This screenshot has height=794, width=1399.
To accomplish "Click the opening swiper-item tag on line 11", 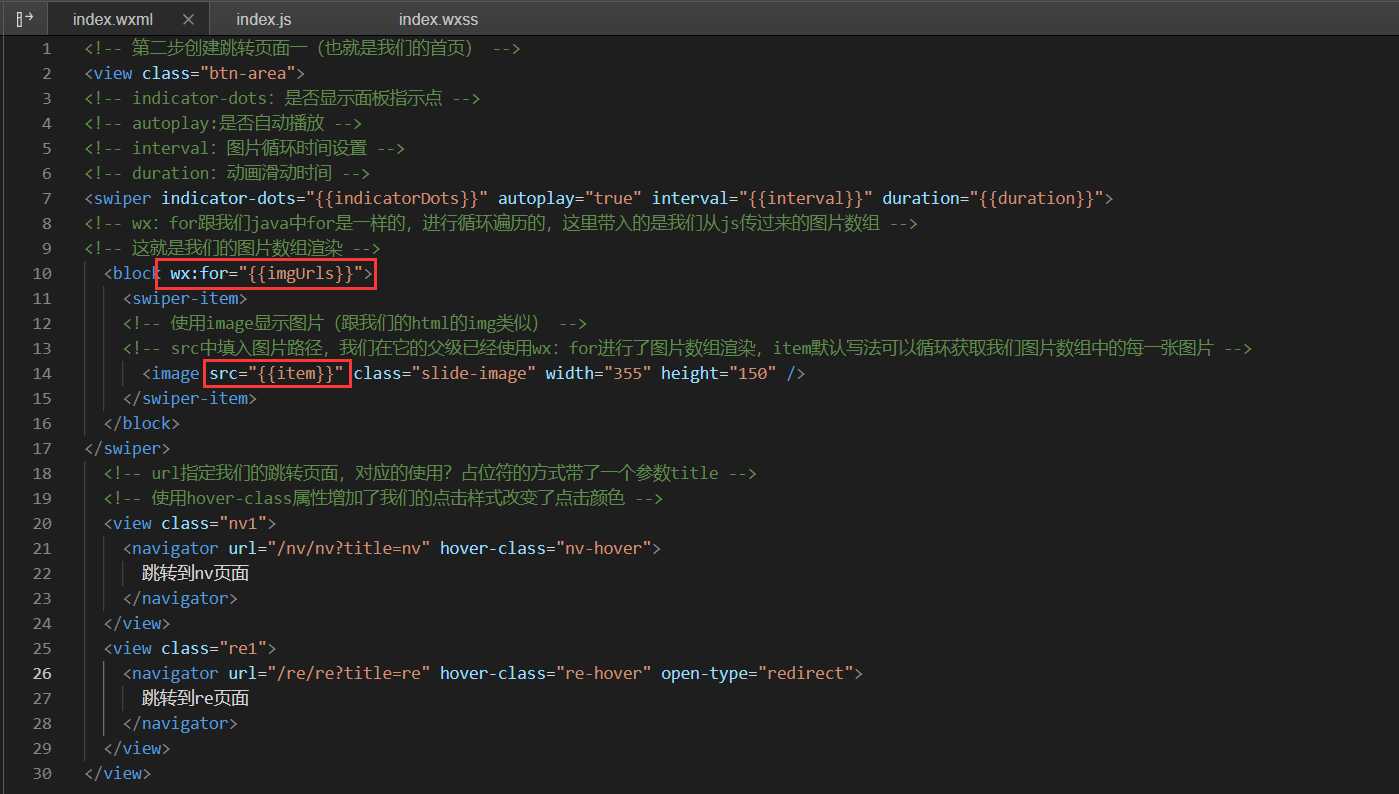I will [x=185, y=298].
